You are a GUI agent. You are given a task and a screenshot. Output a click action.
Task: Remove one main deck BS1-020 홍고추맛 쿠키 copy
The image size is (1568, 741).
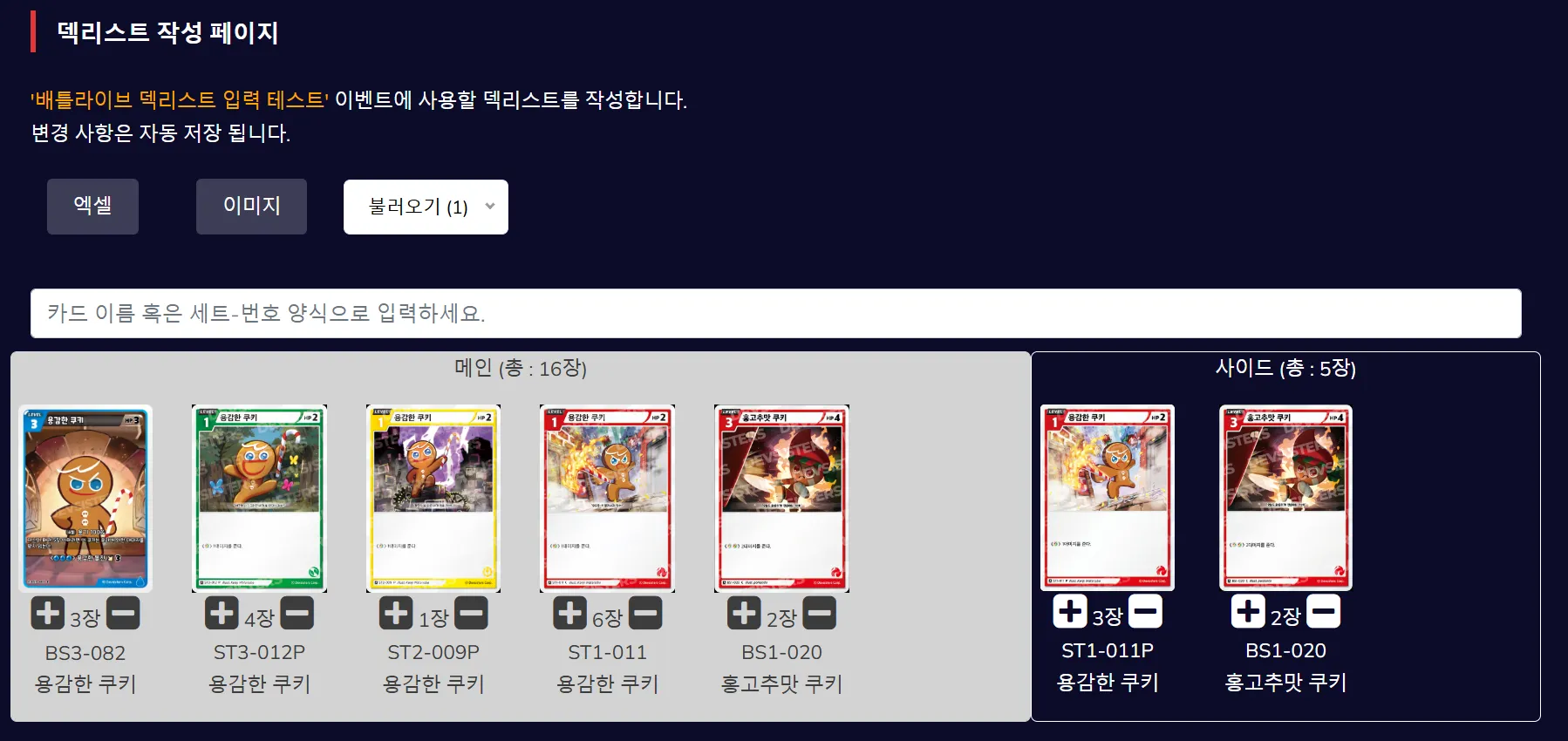point(819,613)
